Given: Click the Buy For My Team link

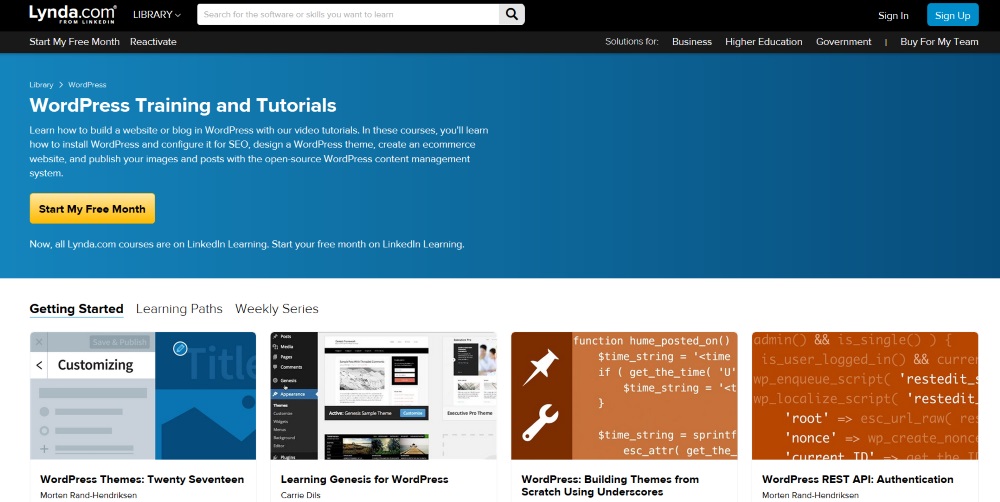Looking at the screenshot, I should click(x=939, y=41).
